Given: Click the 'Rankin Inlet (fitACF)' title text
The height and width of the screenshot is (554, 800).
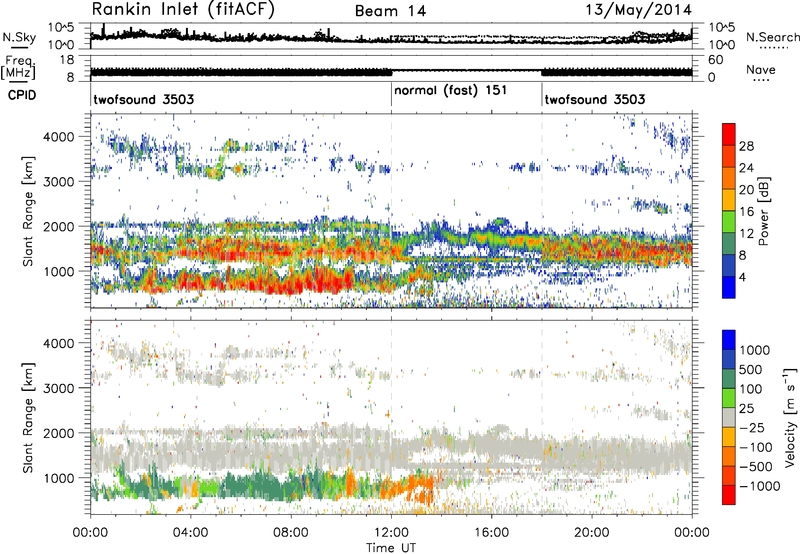Looking at the screenshot, I should (183, 9).
